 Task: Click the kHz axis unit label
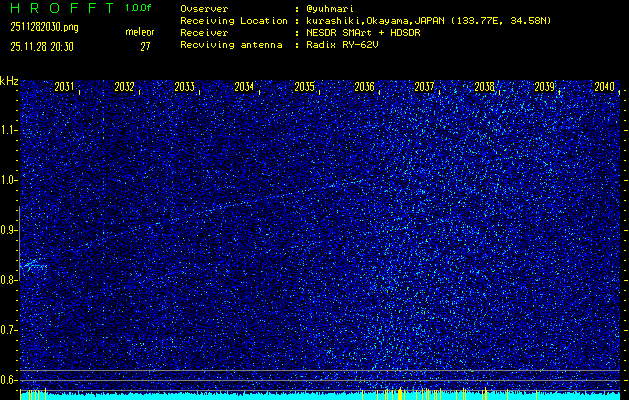point(9,80)
